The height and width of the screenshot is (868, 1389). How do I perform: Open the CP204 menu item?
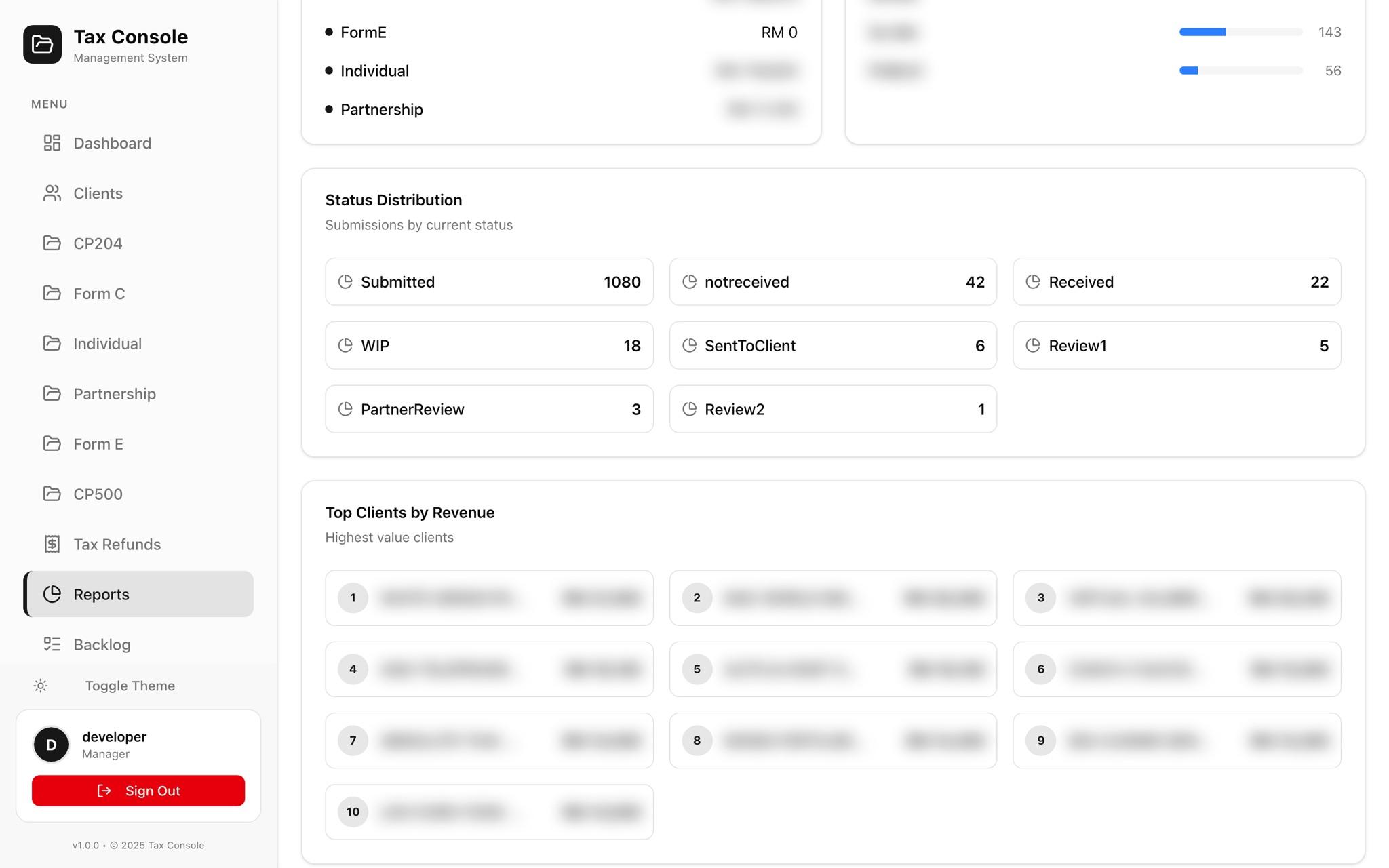click(x=138, y=243)
